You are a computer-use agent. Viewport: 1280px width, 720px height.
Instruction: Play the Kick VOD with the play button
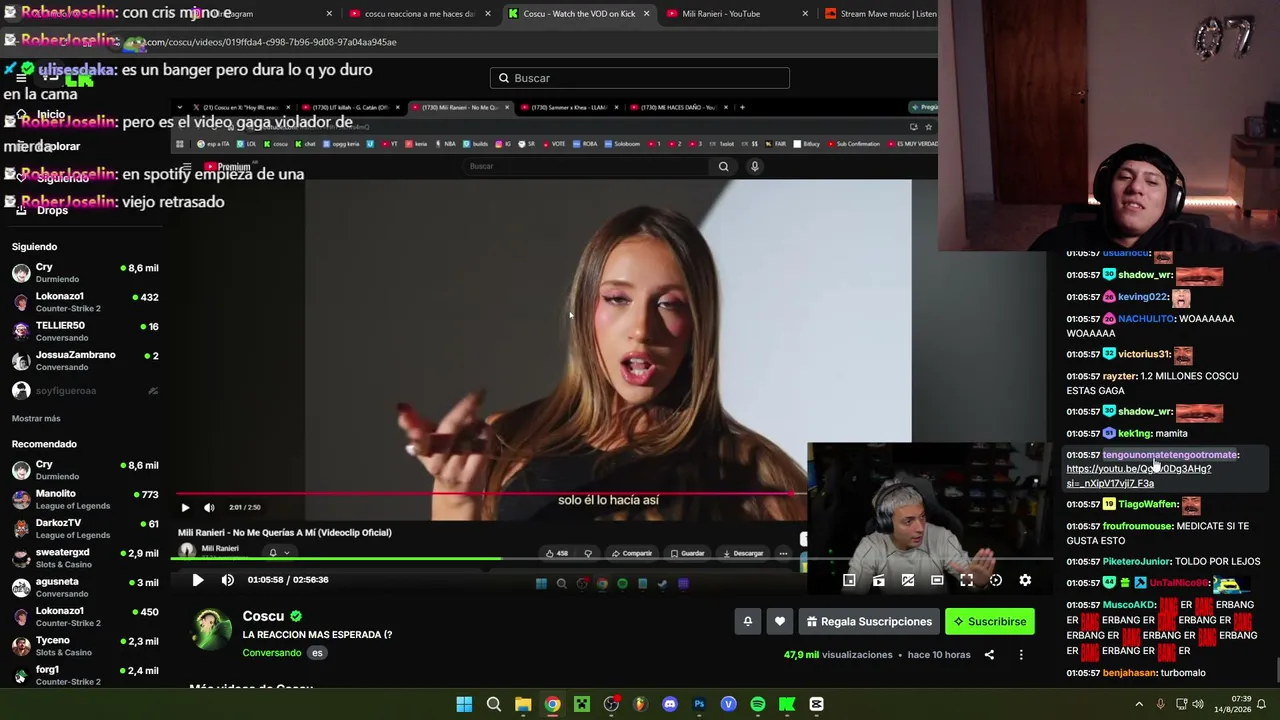pyautogui.click(x=198, y=580)
